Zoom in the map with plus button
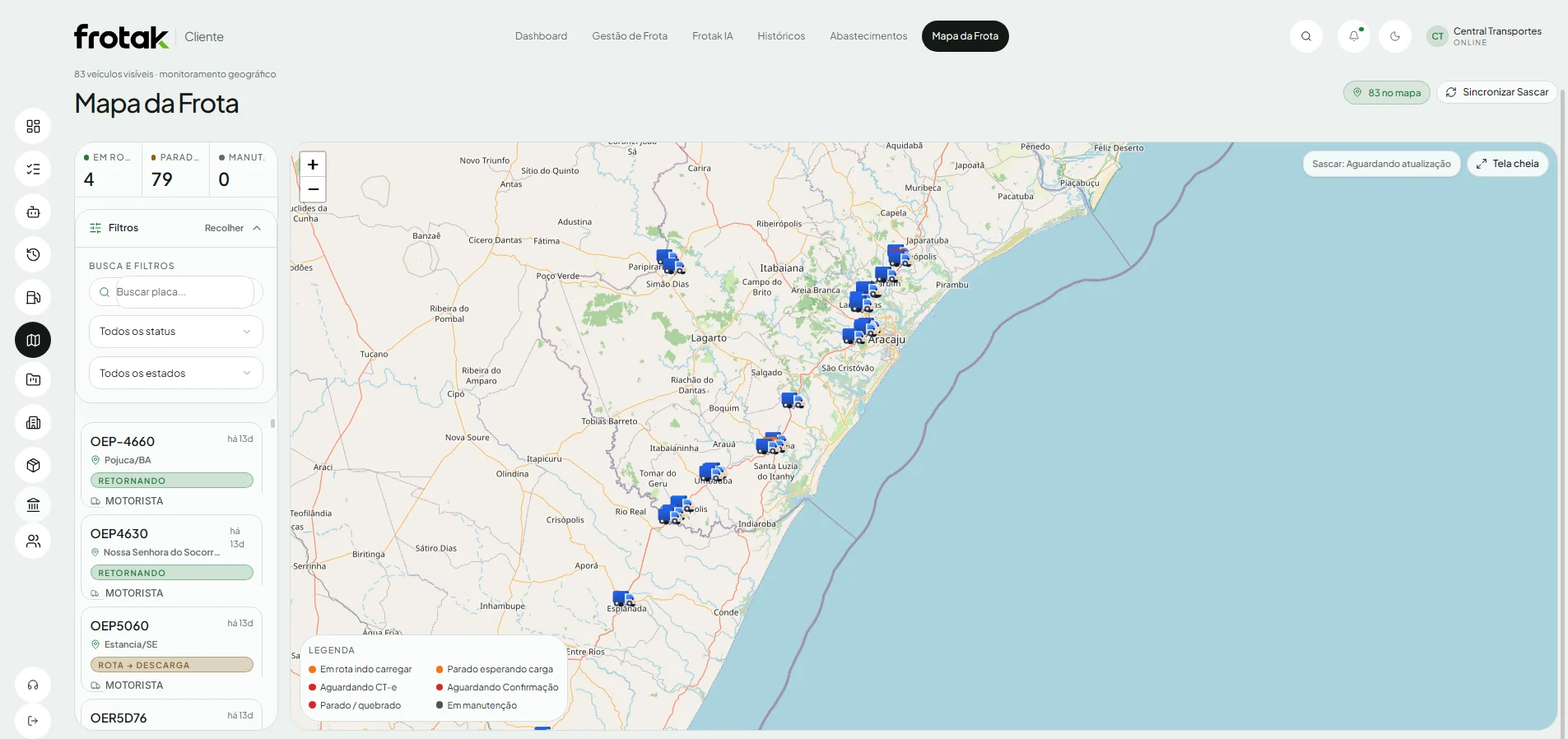Viewport: 1568px width, 739px height. point(313,165)
